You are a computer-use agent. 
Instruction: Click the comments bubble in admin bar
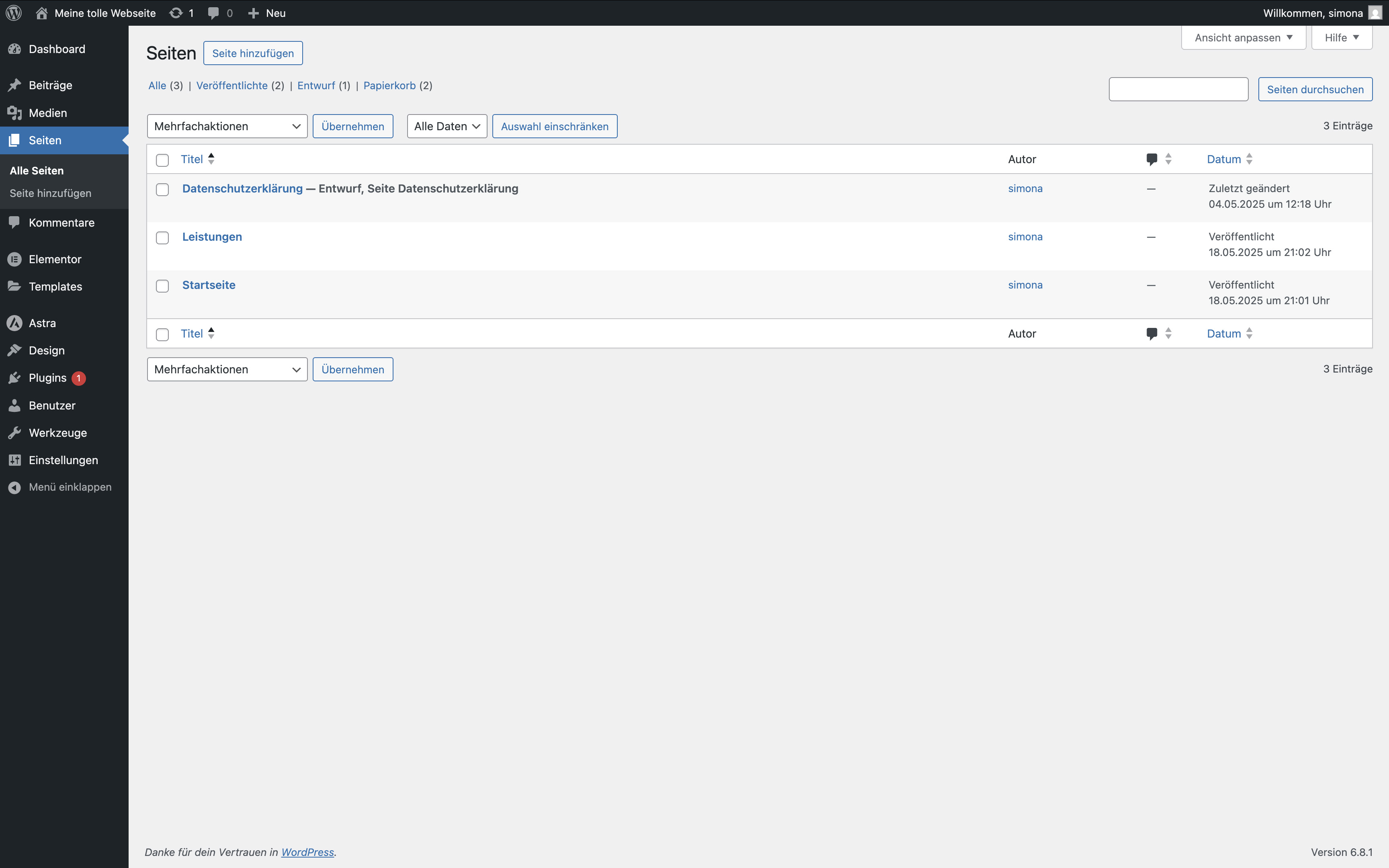pyautogui.click(x=213, y=12)
